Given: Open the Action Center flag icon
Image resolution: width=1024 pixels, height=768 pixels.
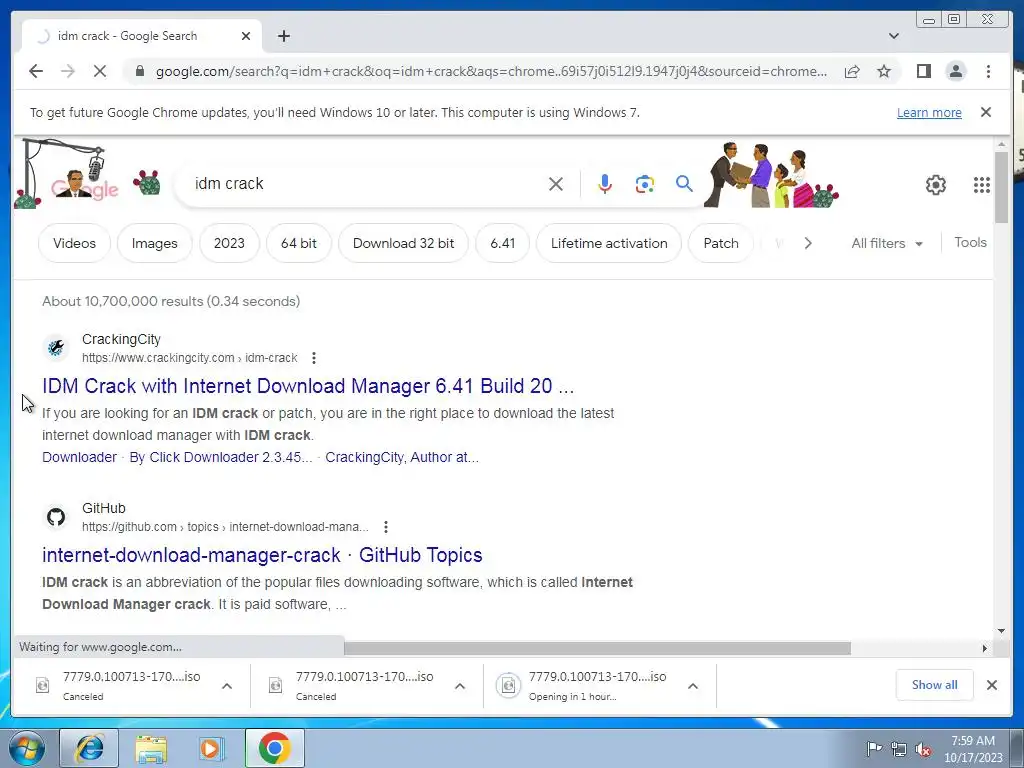Looking at the screenshot, I should [873, 749].
